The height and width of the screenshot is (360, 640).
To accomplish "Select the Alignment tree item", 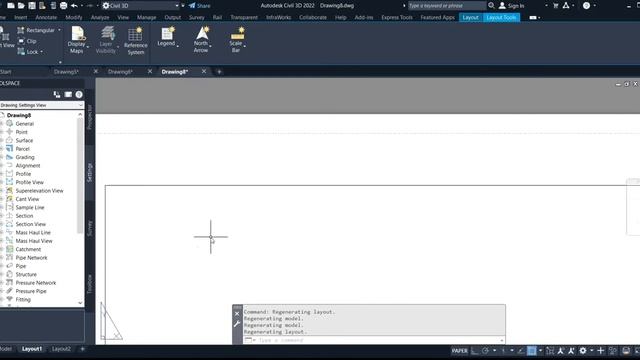I will point(28,166).
